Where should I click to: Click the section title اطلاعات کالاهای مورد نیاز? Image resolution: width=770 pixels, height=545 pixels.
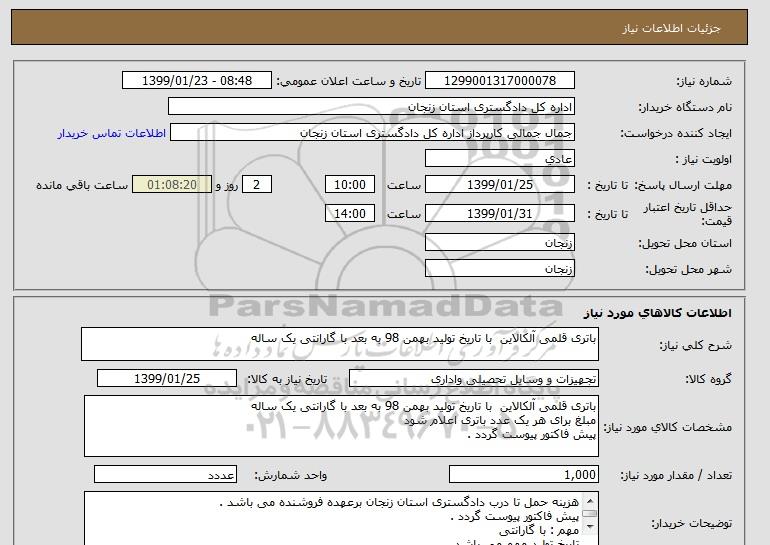(x=658, y=313)
